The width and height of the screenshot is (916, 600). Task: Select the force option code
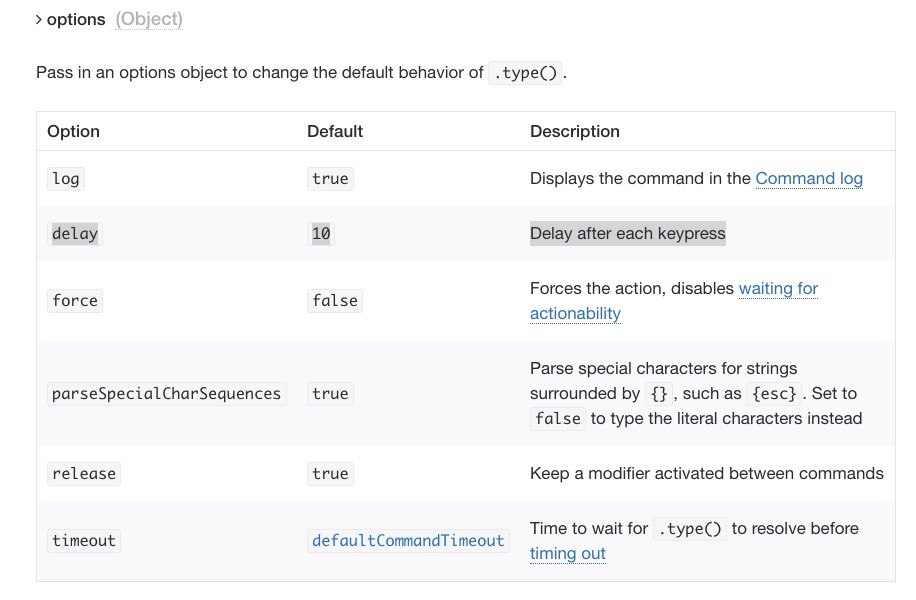(x=75, y=301)
